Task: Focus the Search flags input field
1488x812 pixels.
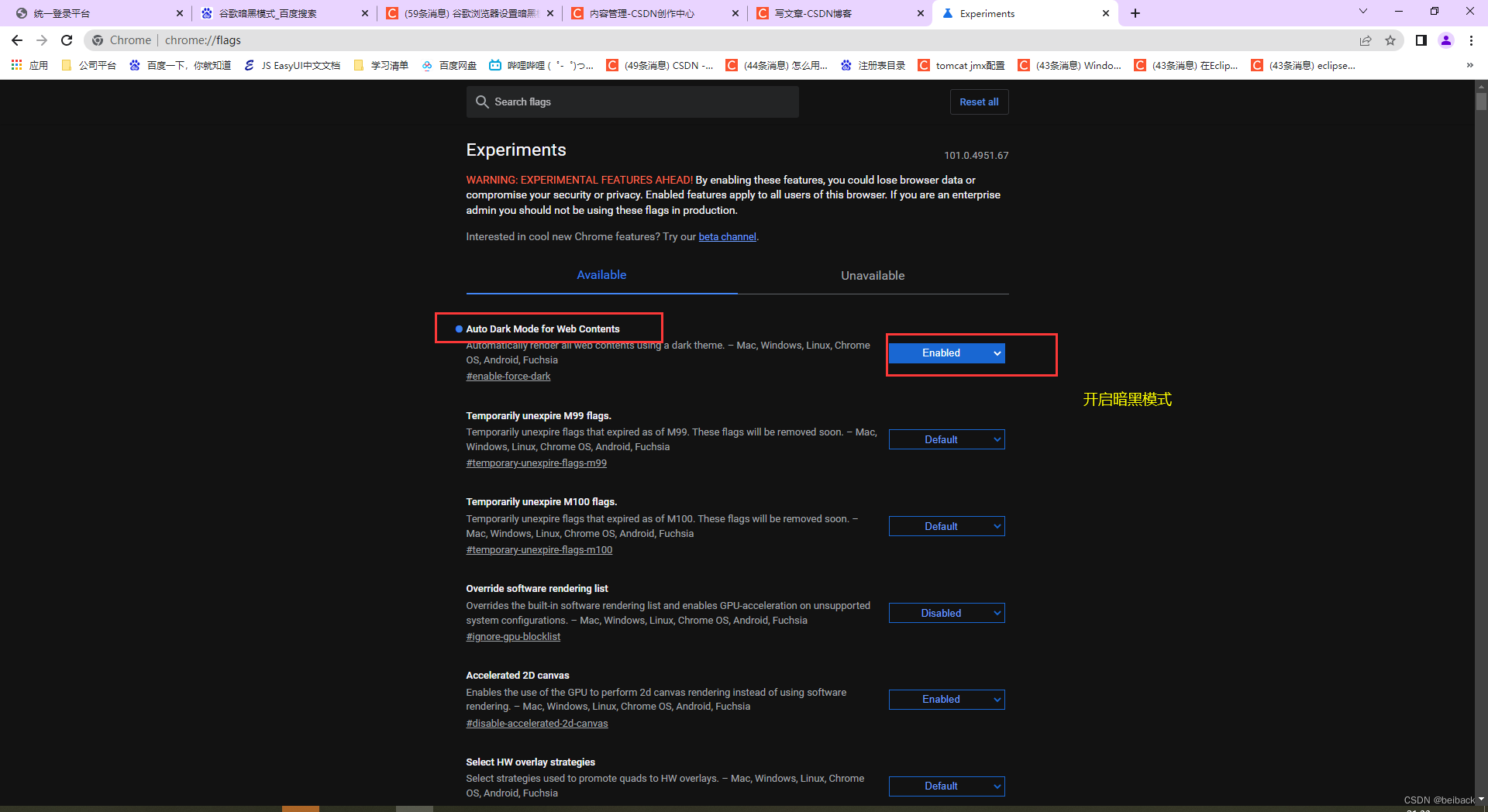Action: pos(632,102)
